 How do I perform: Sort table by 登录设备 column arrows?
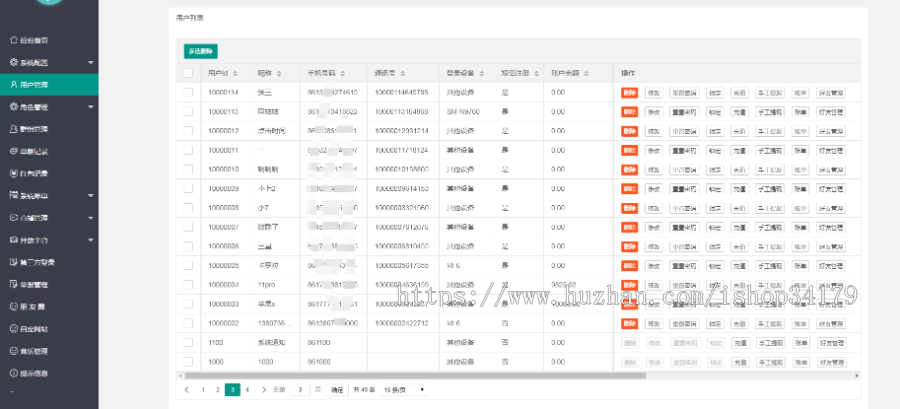pyautogui.click(x=481, y=73)
